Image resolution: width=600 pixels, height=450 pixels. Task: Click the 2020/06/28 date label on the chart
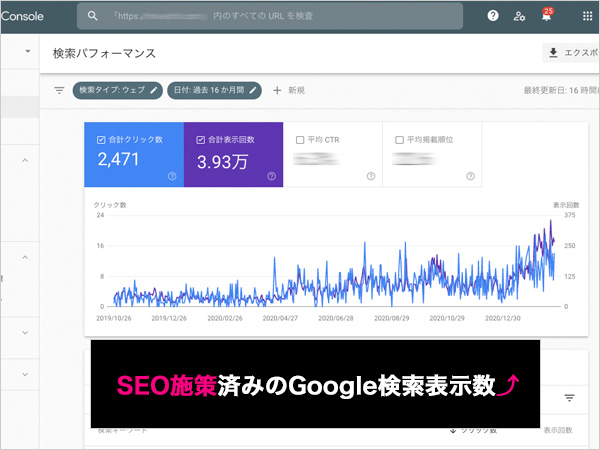pos(336,318)
